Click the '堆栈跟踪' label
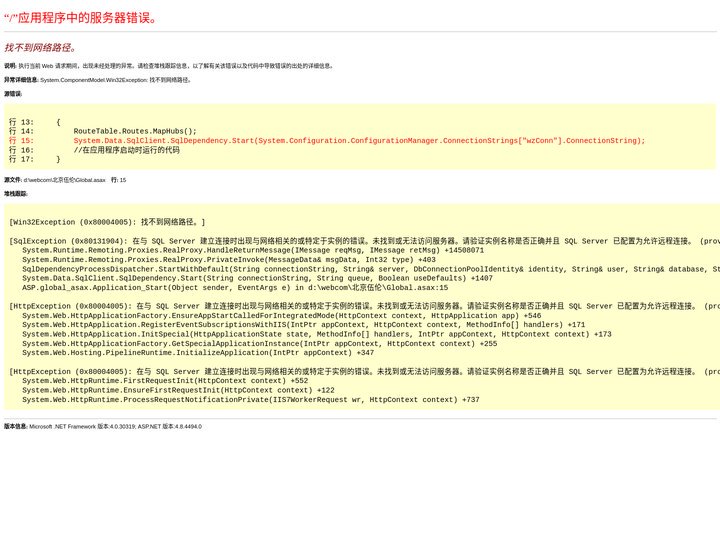720x540 pixels. coord(16,194)
